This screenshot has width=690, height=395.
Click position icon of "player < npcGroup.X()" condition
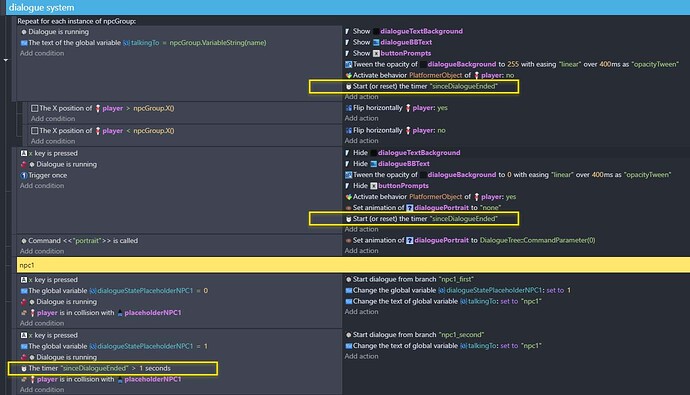(34, 131)
